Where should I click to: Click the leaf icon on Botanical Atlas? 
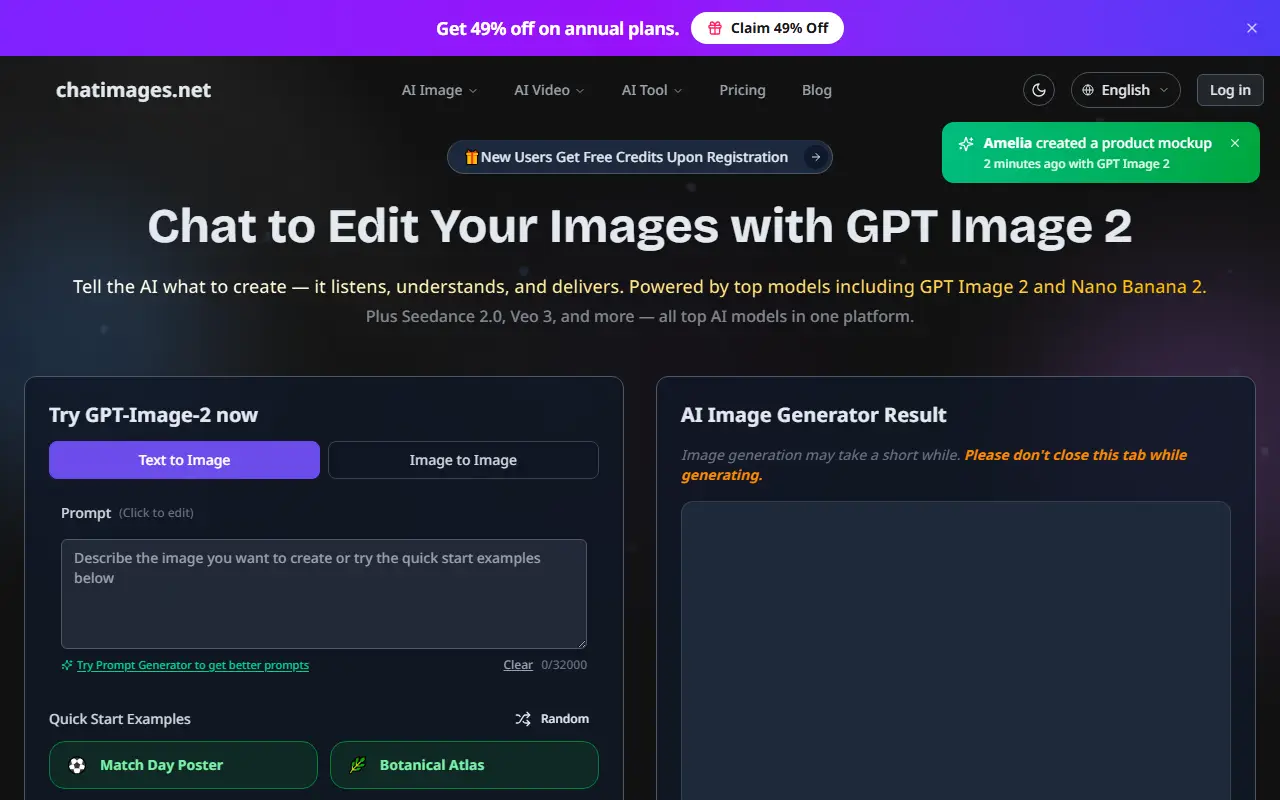tap(357, 766)
